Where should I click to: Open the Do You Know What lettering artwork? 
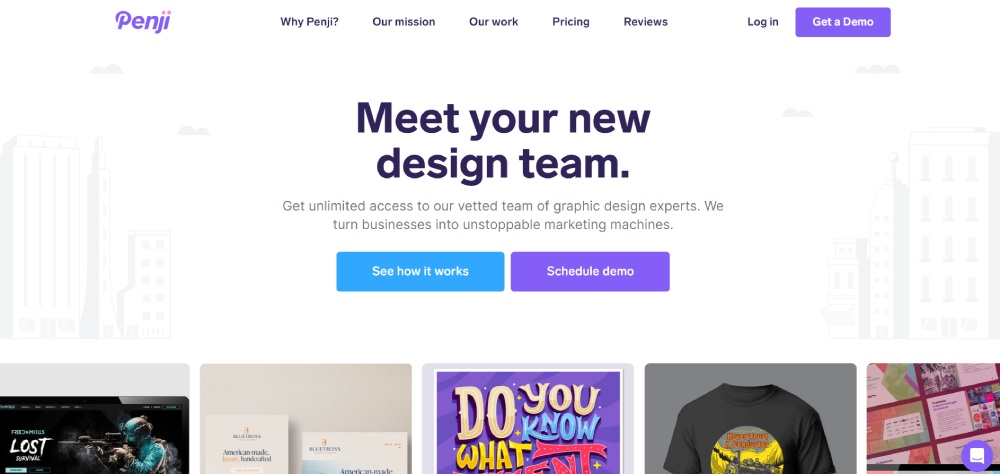527,419
